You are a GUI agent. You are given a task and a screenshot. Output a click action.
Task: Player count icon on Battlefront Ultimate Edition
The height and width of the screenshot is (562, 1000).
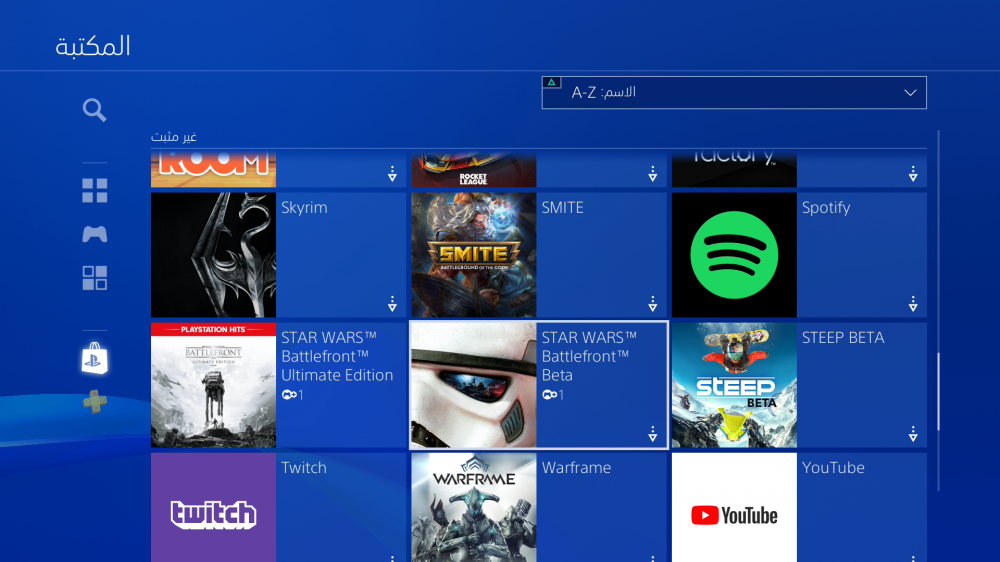pos(289,395)
